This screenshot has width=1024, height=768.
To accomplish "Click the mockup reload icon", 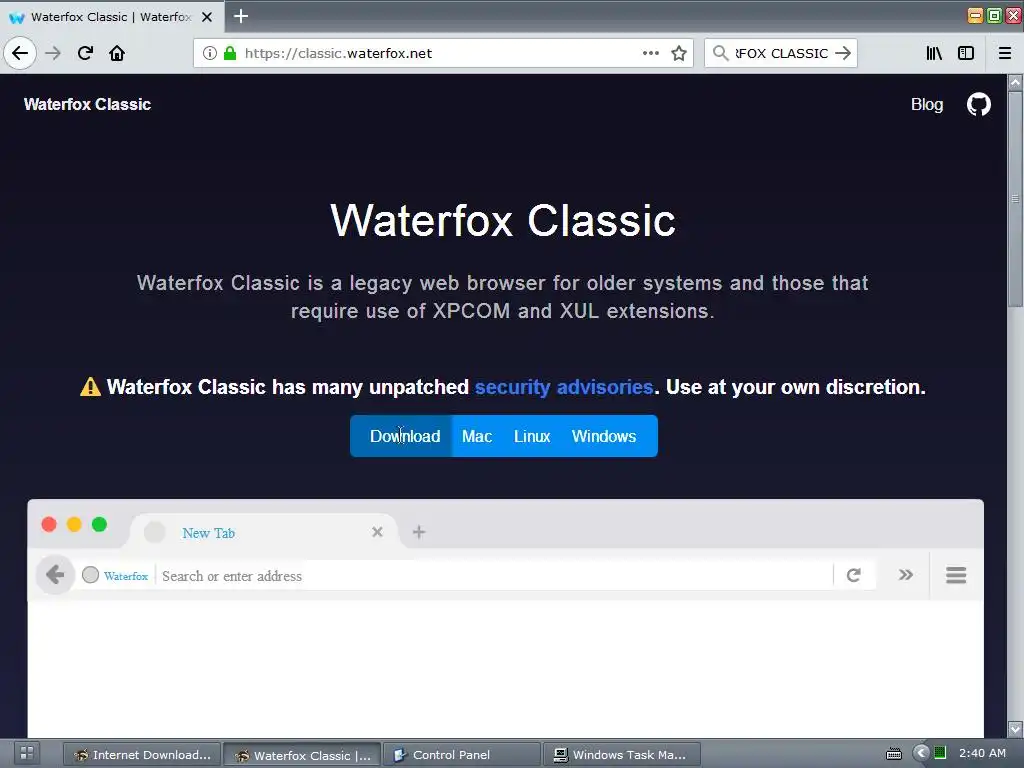I will (854, 575).
